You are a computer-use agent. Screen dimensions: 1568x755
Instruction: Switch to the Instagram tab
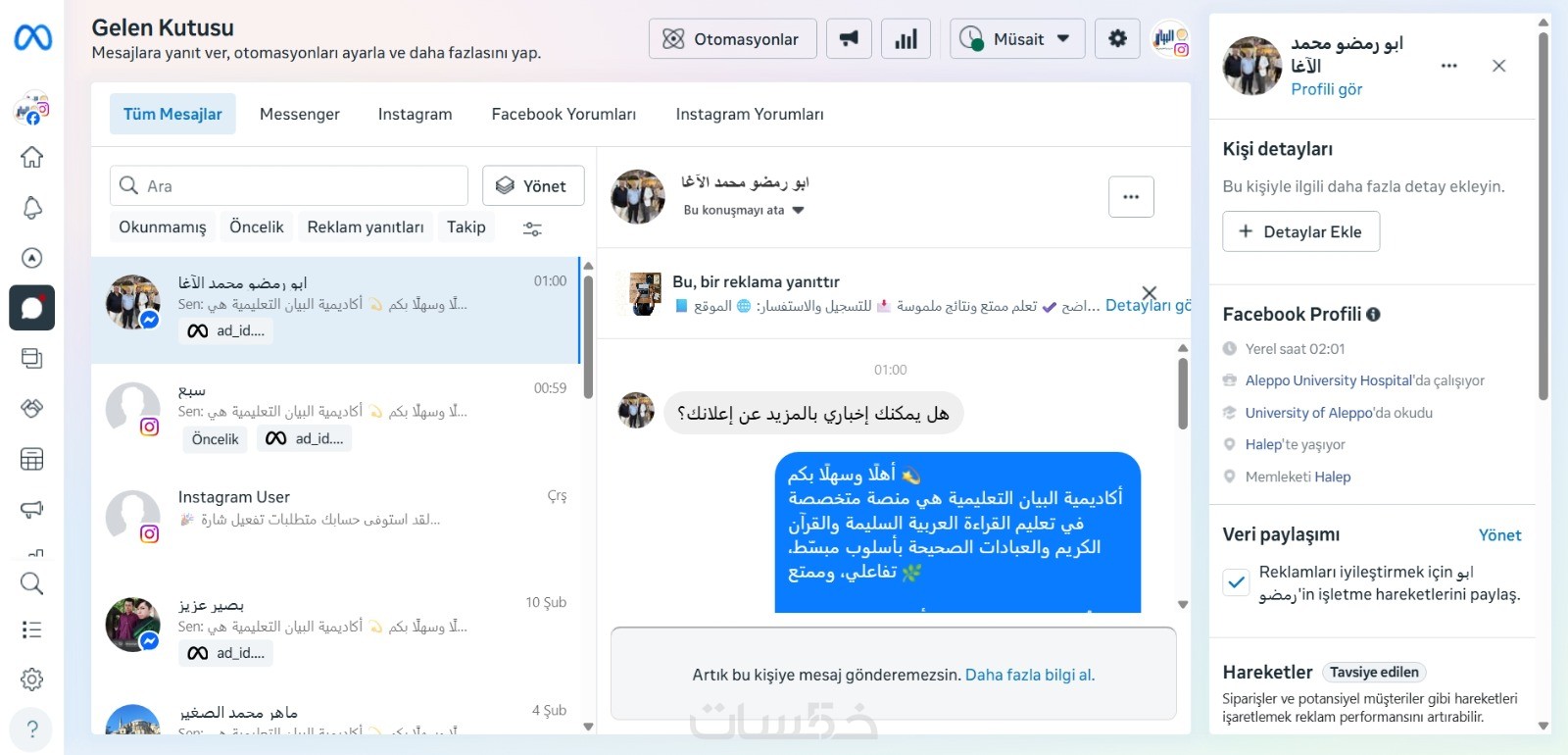click(x=416, y=114)
